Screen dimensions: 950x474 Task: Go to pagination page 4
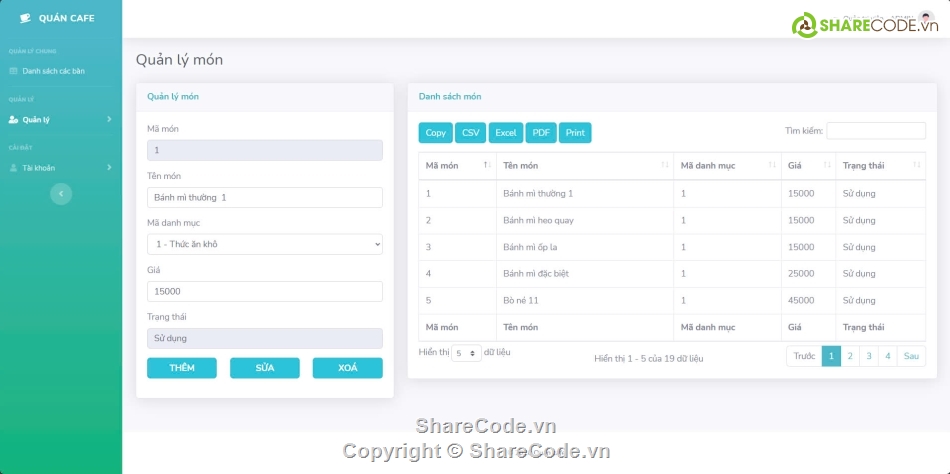888,356
